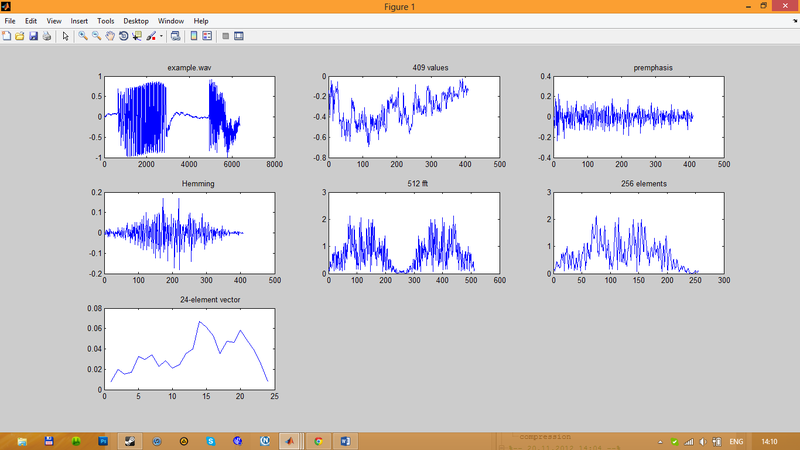
Task: Open the Edit menu
Action: [x=31, y=21]
